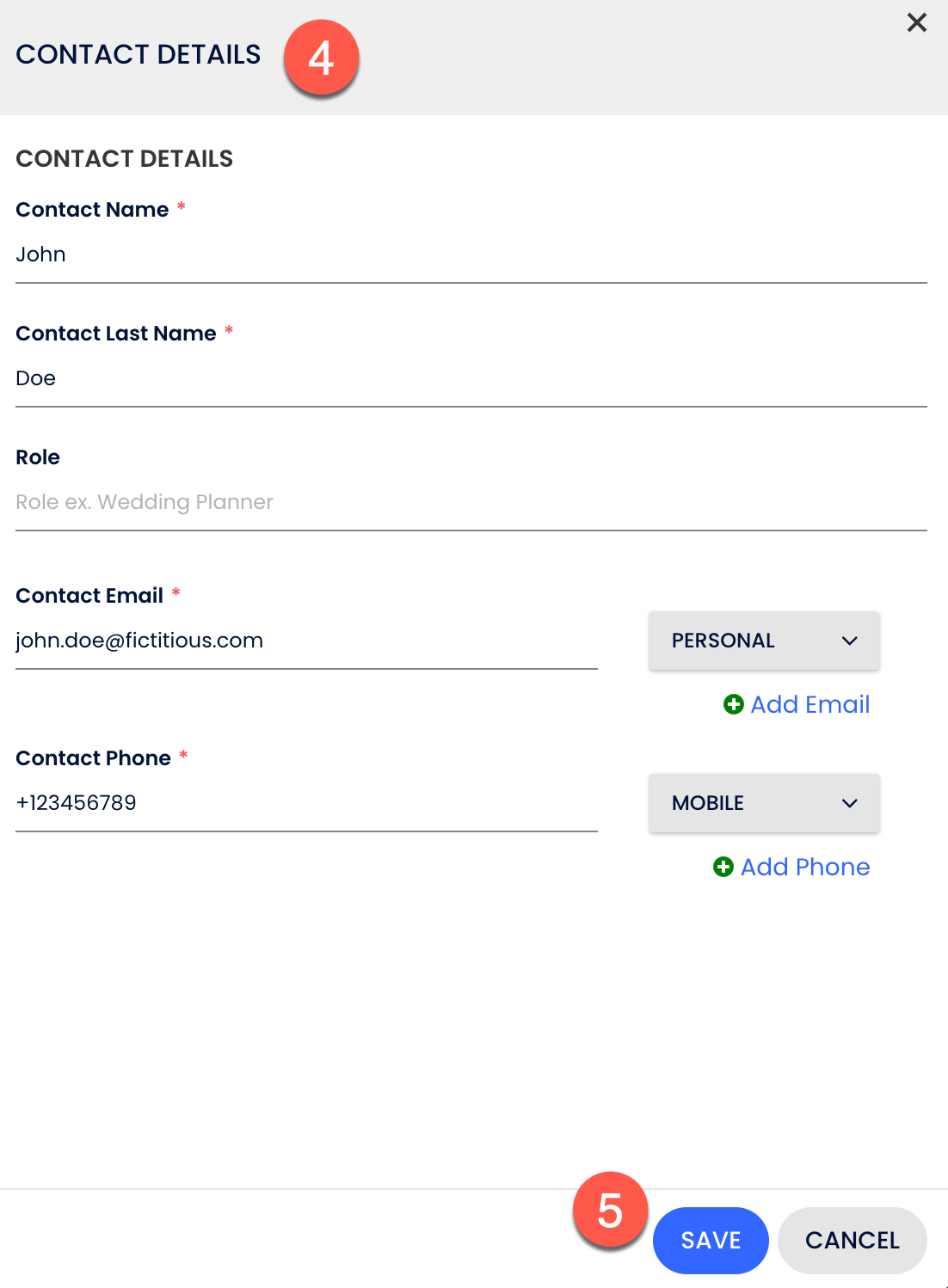Open the PERSONAL email type dropdown
Screen dimensions: 948x1288
coord(764,641)
